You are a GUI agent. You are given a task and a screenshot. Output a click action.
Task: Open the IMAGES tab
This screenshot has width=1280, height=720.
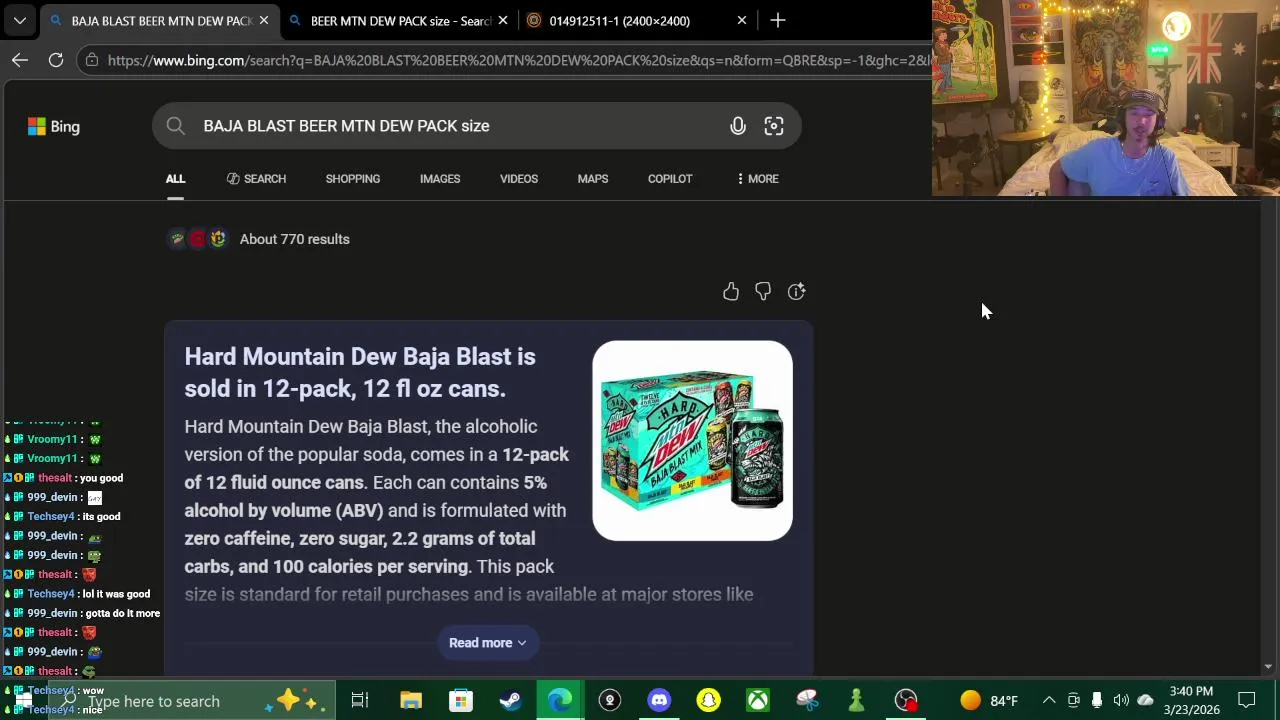(x=440, y=179)
